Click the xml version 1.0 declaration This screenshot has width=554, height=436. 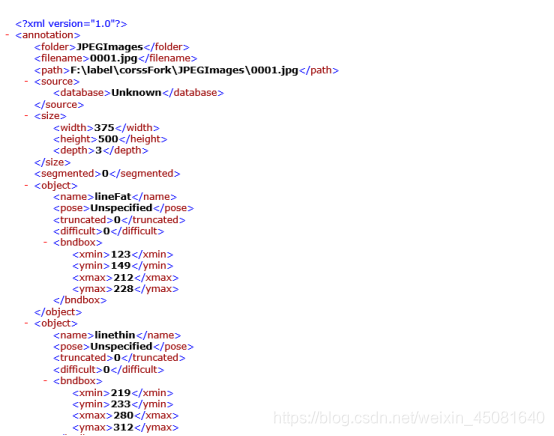71,24
